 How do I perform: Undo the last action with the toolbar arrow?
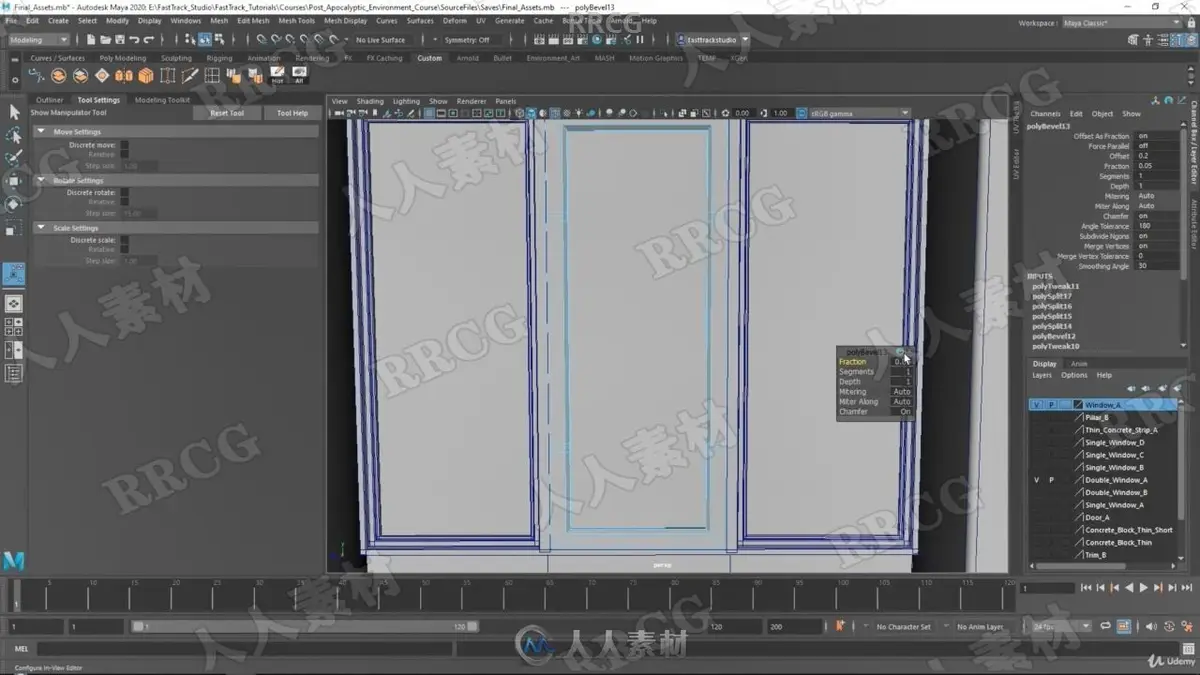click(x=134, y=40)
